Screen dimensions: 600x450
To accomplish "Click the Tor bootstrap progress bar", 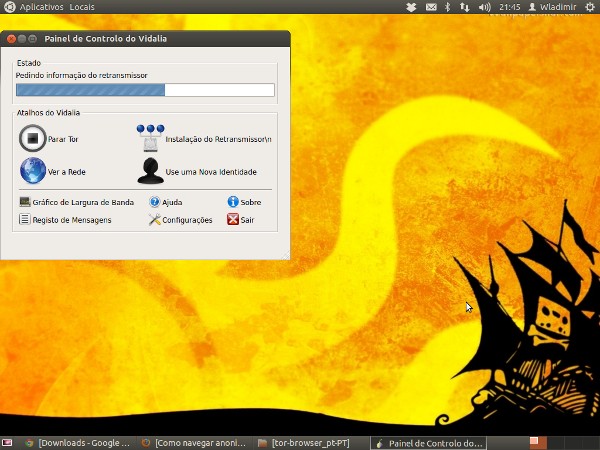I will coord(145,90).
